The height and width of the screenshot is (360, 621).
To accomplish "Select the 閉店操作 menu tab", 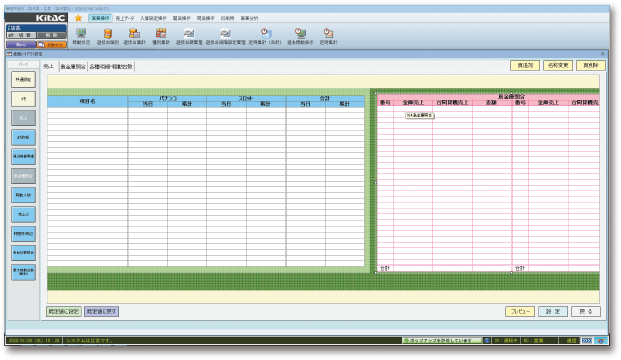I will click(x=206, y=18).
